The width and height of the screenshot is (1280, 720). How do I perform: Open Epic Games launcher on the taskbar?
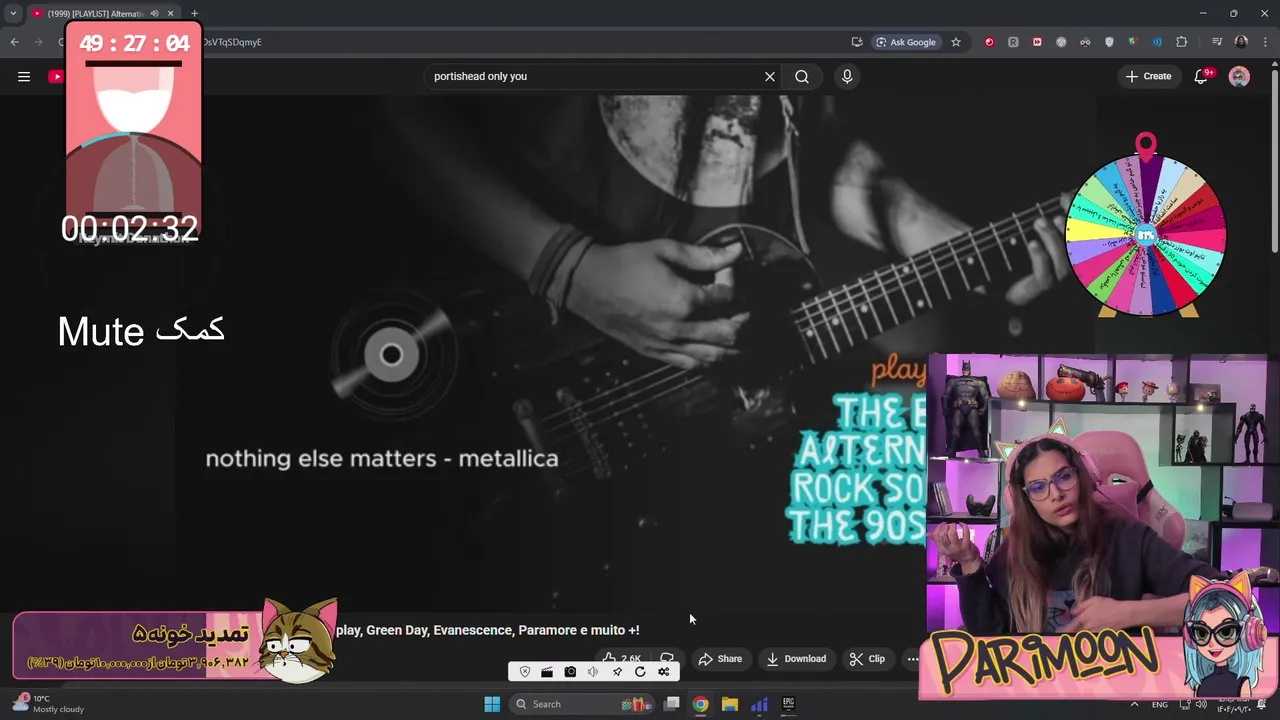788,704
